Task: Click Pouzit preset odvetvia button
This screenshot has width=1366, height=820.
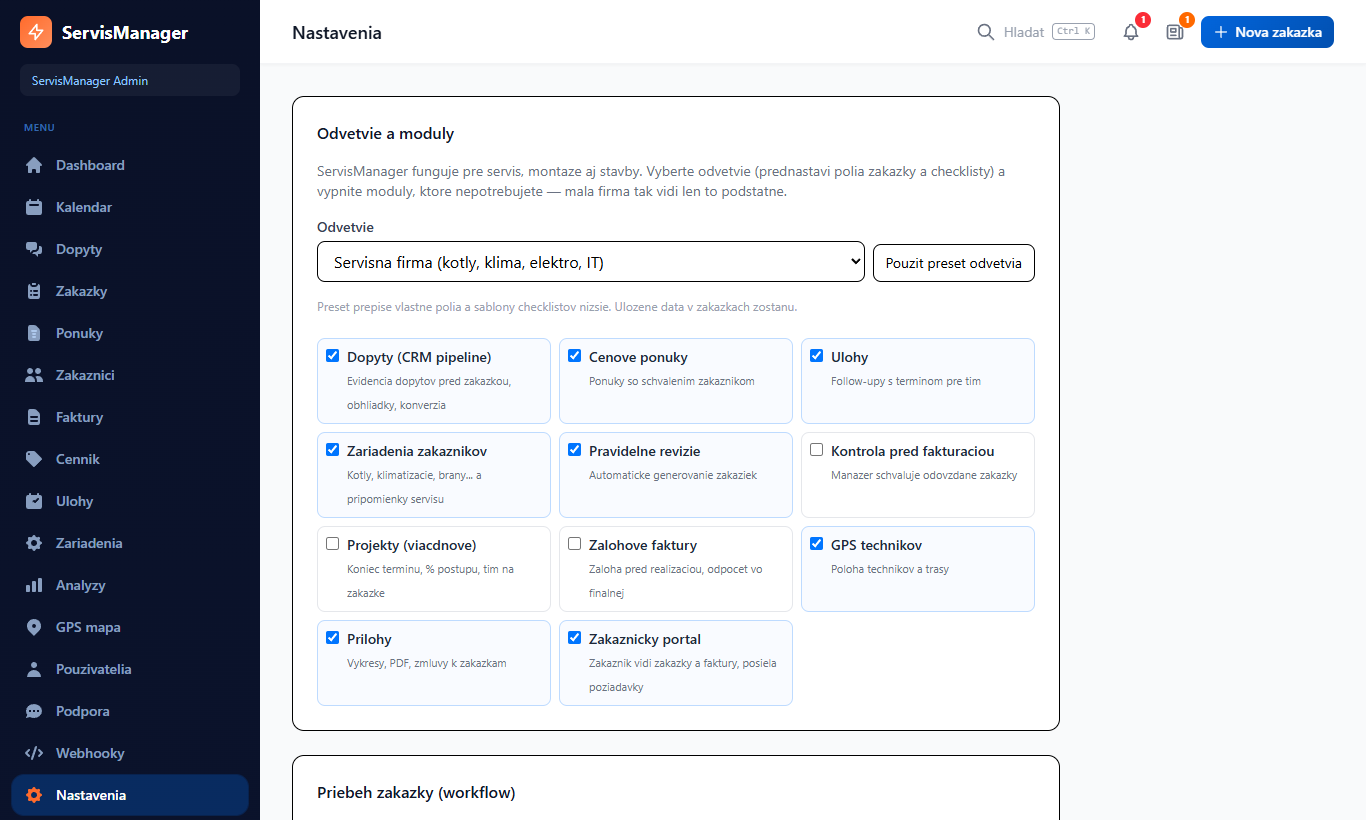Action: pyautogui.click(x=954, y=263)
